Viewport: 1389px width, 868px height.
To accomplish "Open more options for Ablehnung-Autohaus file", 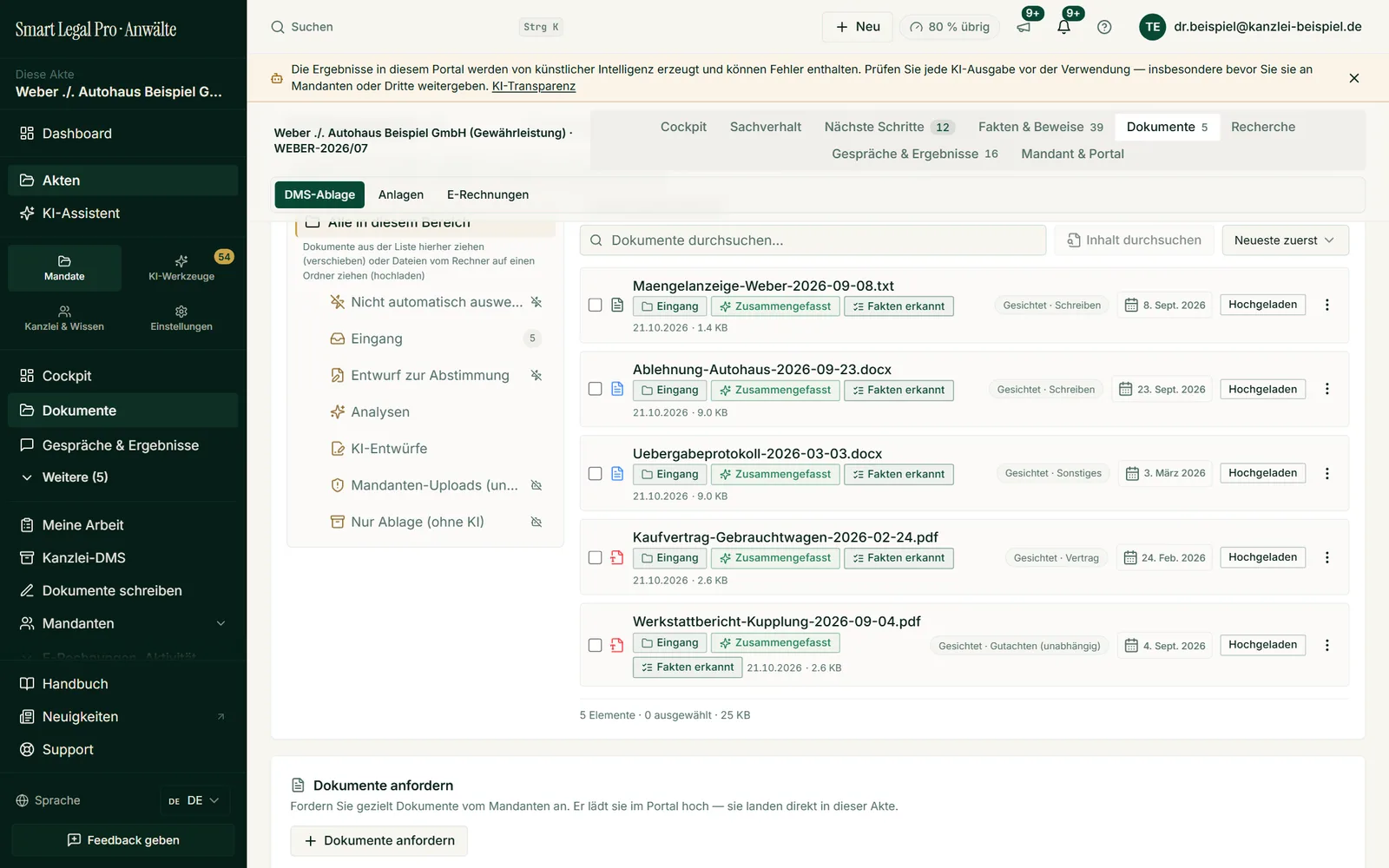I will tap(1326, 389).
